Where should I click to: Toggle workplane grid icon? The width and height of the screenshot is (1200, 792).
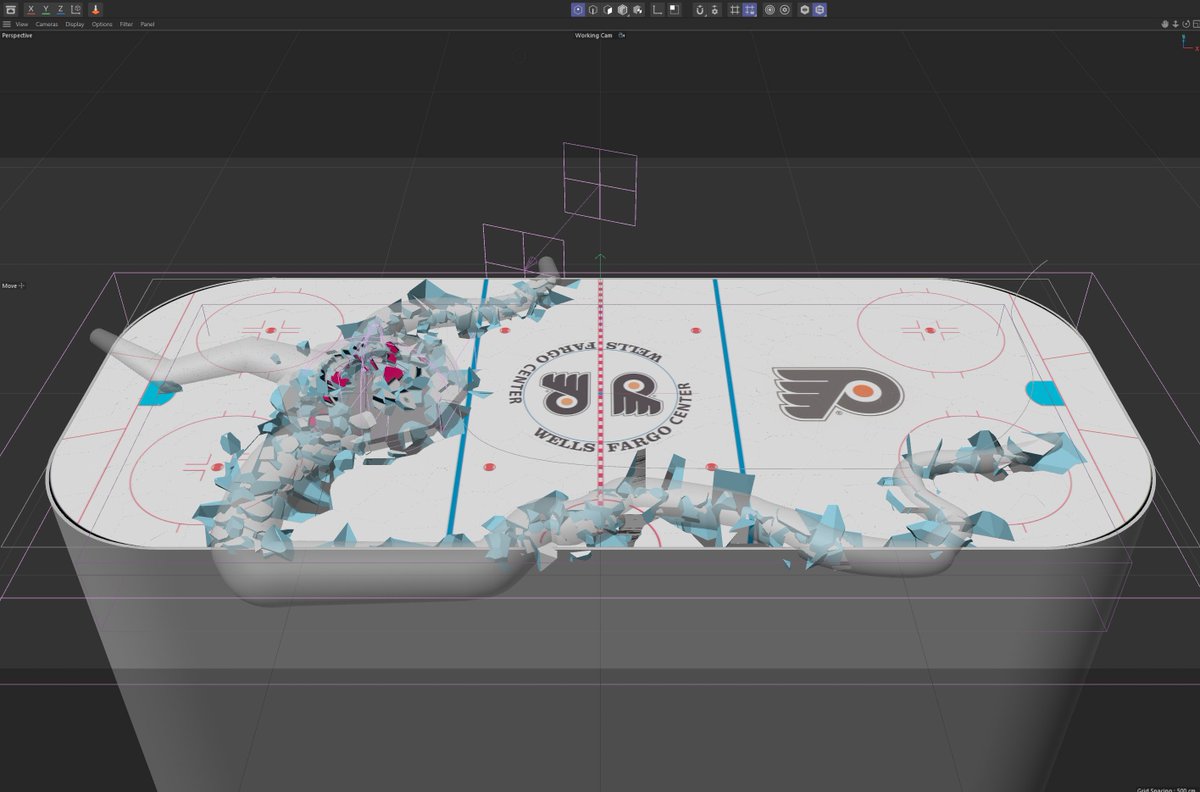pos(735,10)
